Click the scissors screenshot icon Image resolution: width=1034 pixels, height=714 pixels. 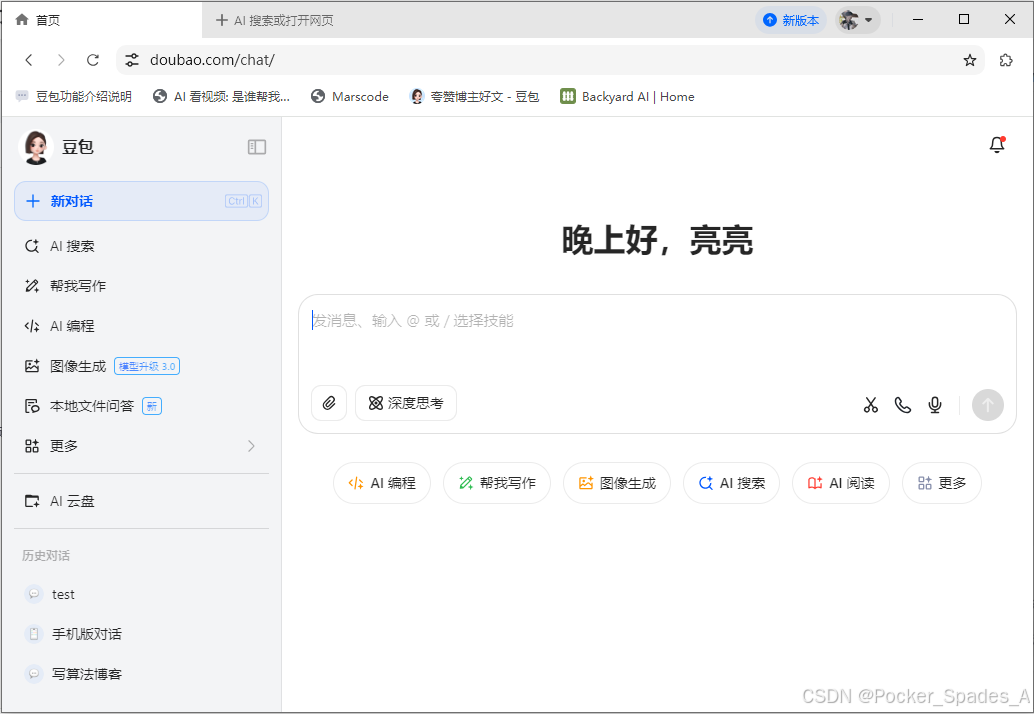(870, 405)
